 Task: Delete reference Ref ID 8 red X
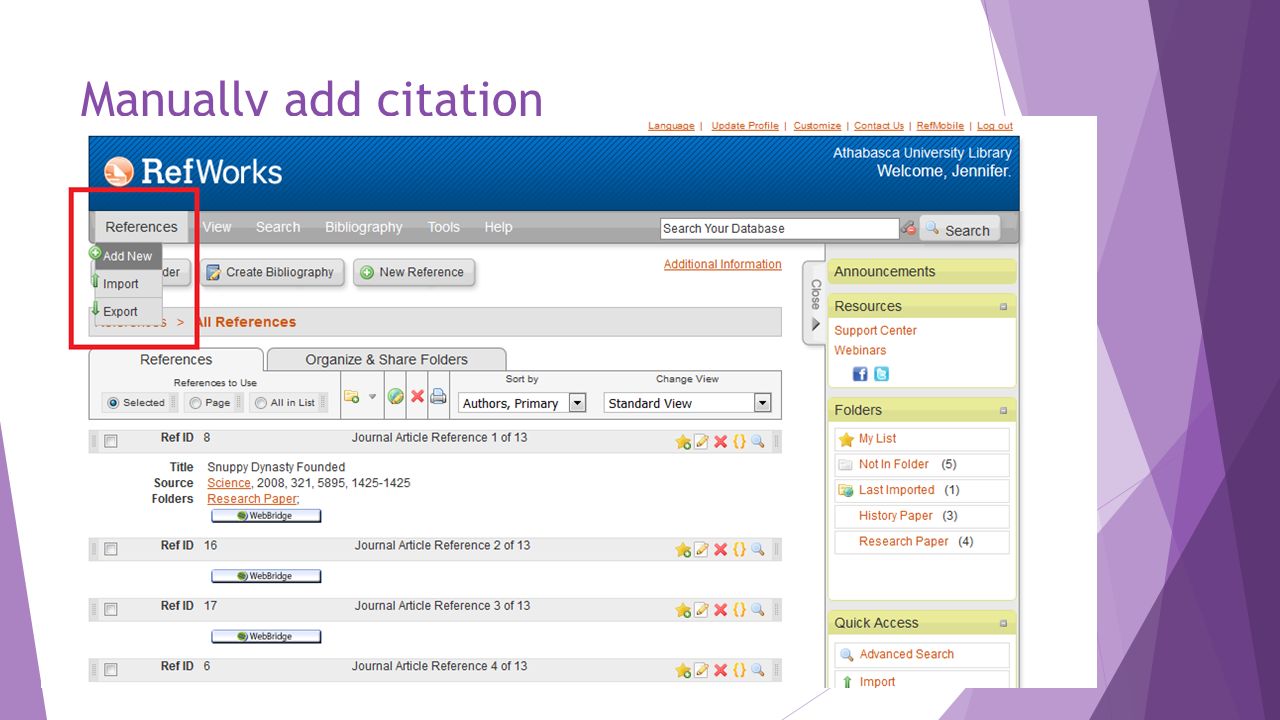[x=720, y=441]
